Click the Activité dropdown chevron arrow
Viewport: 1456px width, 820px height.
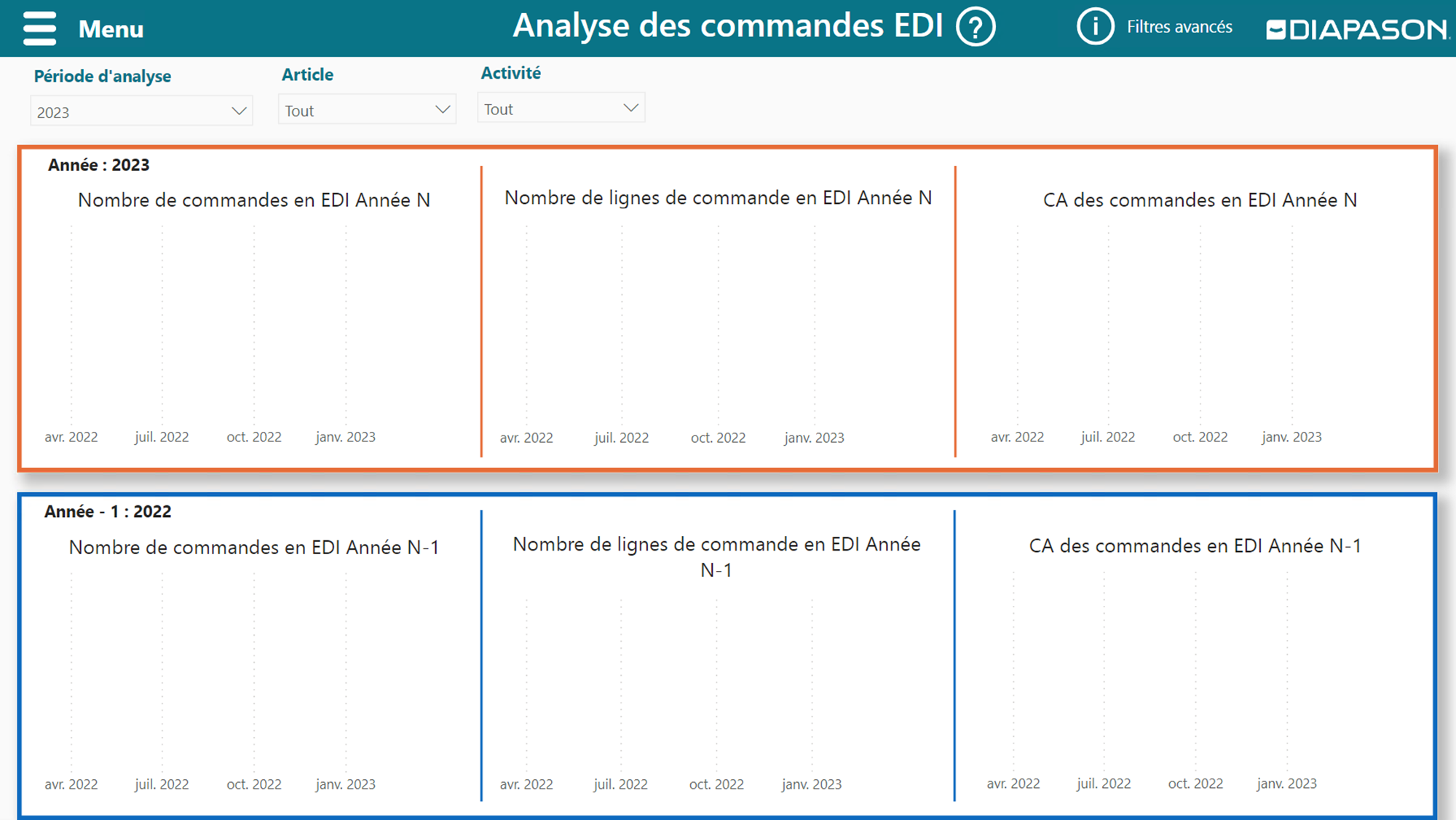[630, 109]
